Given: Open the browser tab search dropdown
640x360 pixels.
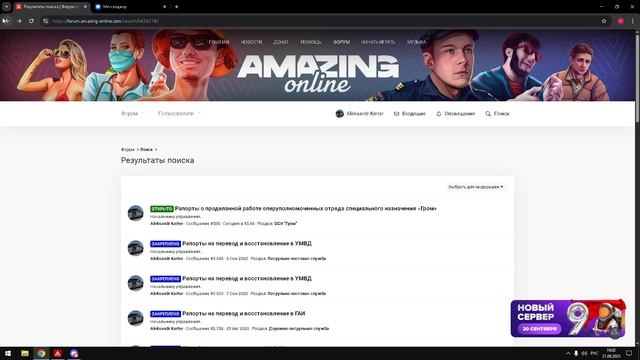Looking at the screenshot, I should (7, 7).
